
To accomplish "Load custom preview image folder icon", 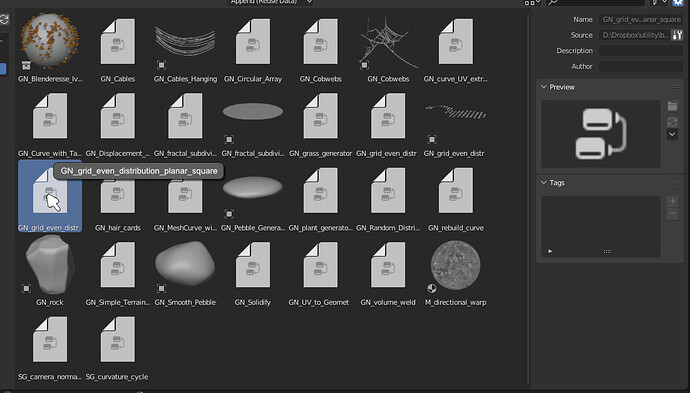I will (672, 107).
